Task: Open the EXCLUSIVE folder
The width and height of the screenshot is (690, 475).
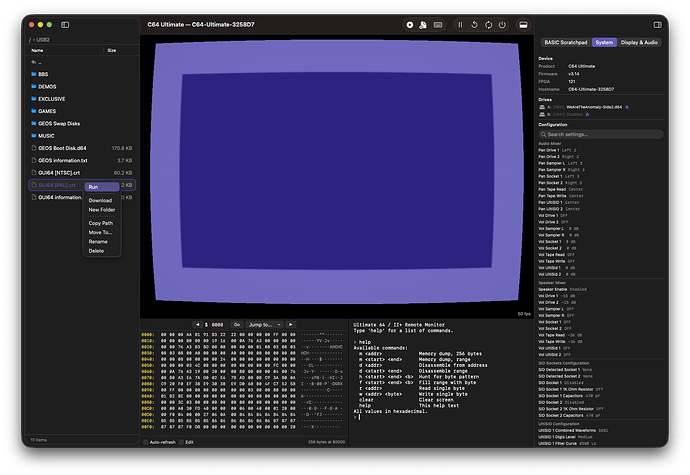Action: [x=82, y=99]
